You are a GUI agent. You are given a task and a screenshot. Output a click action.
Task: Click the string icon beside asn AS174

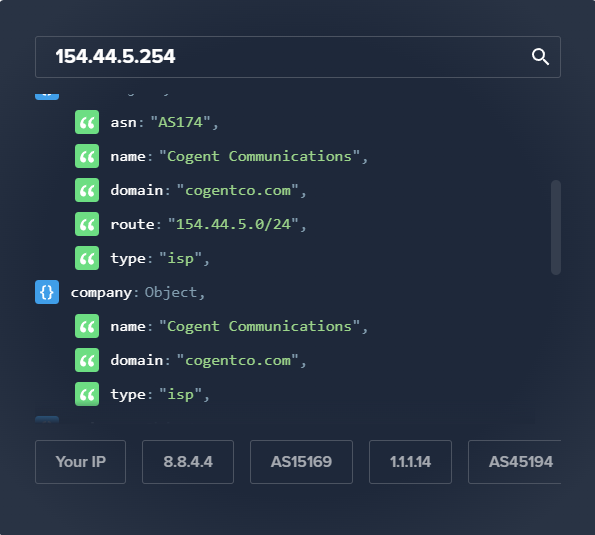click(x=87, y=122)
